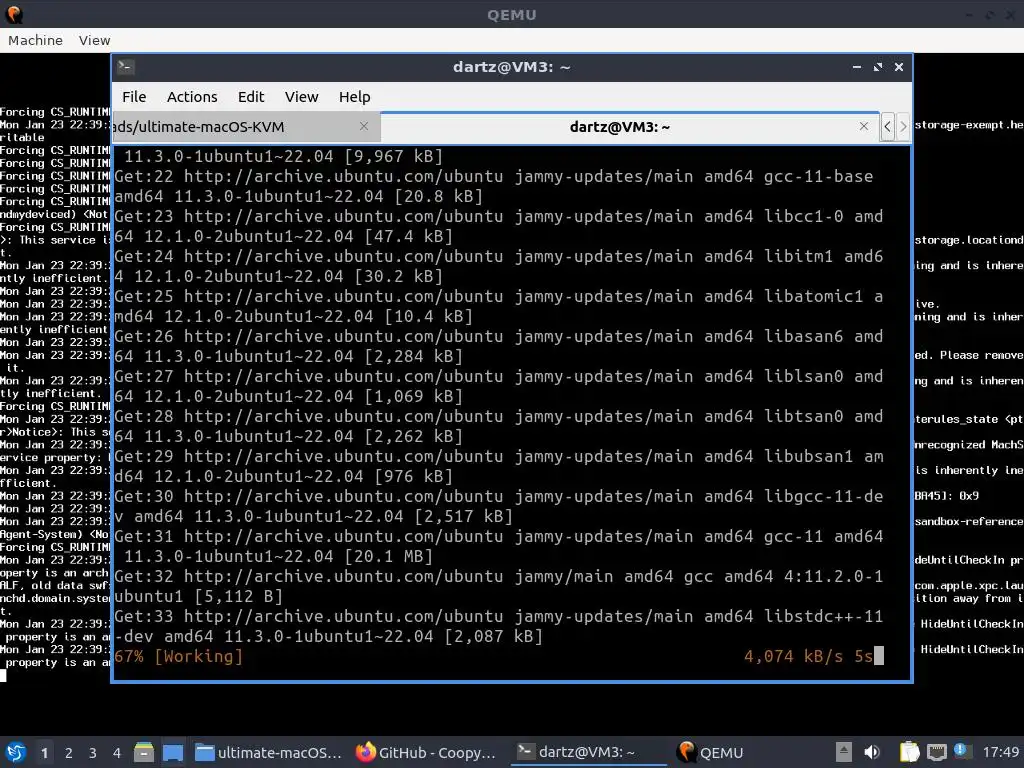Open the QEMU Machine menu
1024x768 pixels.
[x=35, y=40]
